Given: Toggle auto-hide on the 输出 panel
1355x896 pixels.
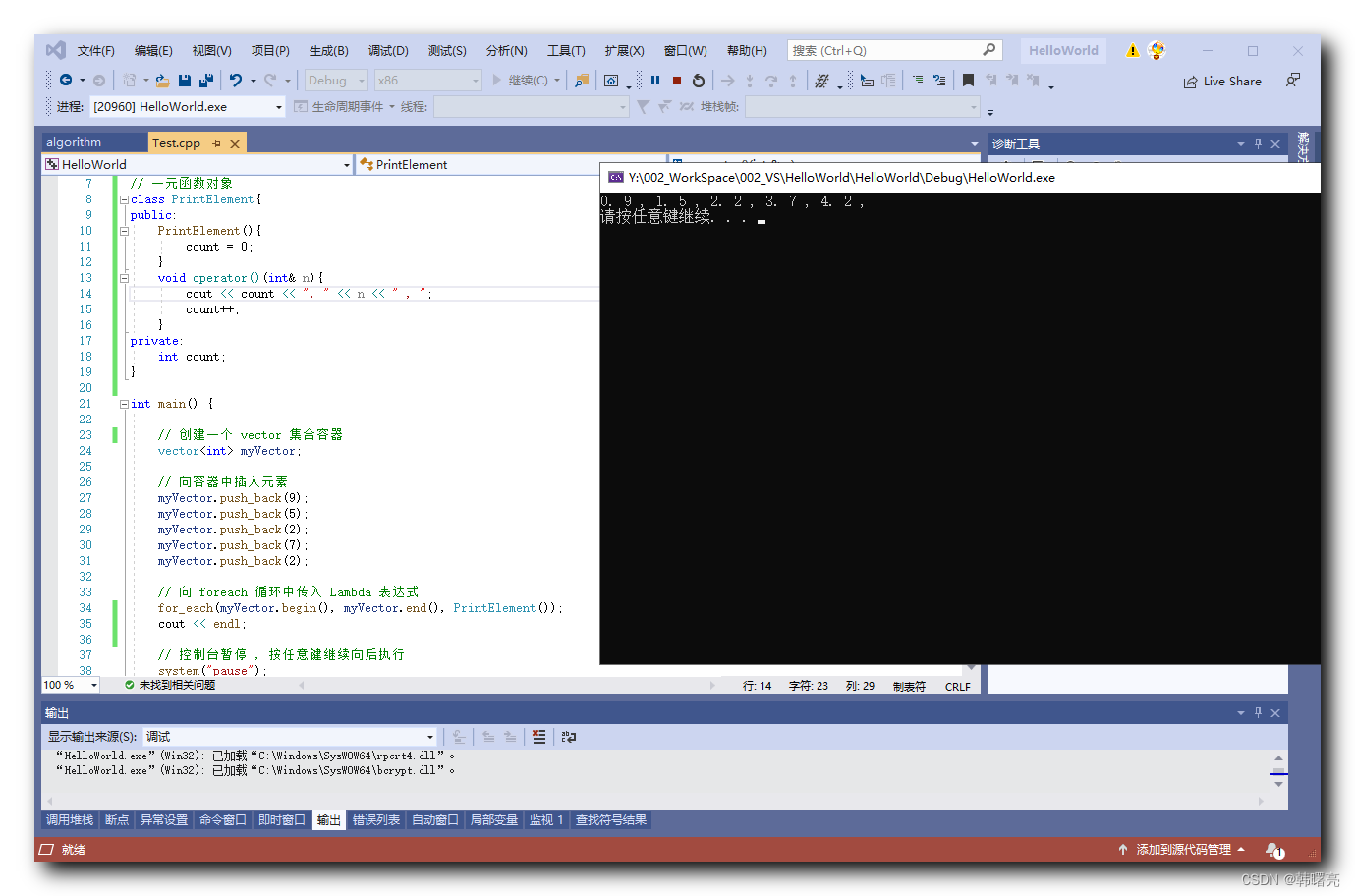Looking at the screenshot, I should [x=1258, y=713].
